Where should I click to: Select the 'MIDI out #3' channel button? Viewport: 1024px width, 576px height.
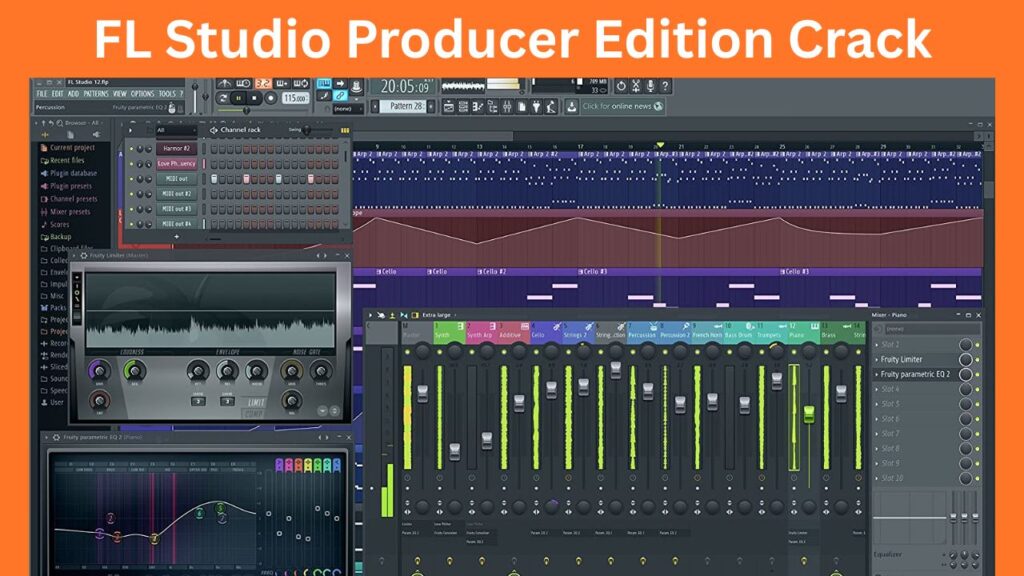176,209
